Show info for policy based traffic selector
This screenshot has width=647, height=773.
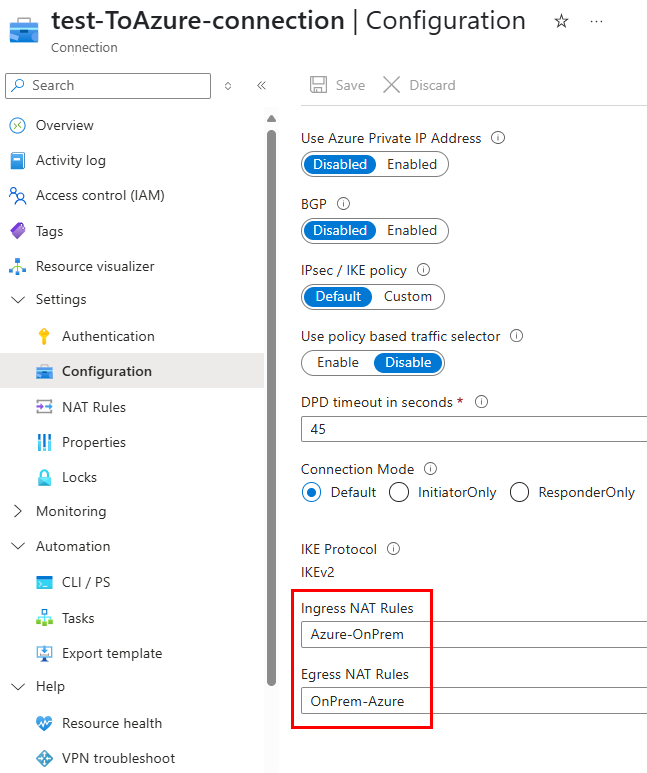(x=516, y=336)
